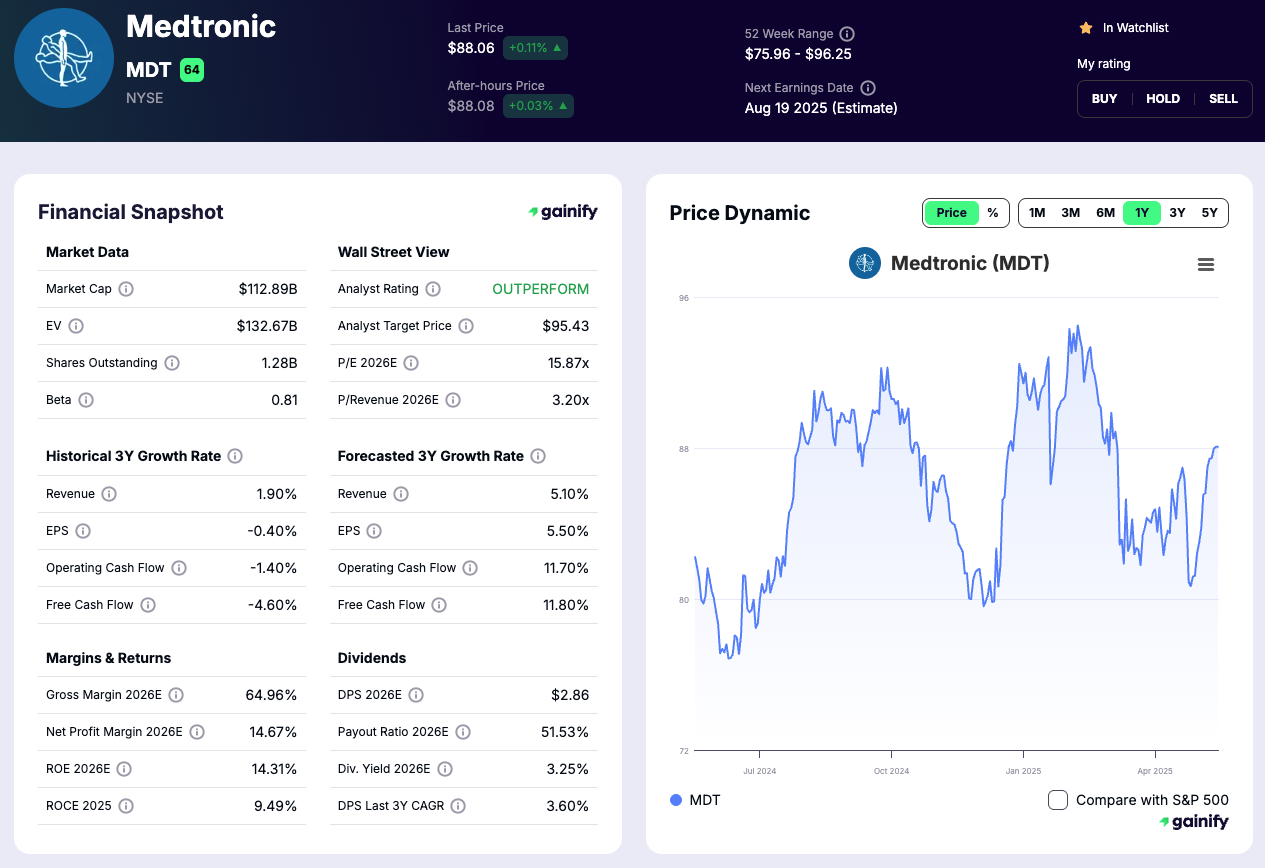Enable Compare with S&P 500 checkbox
Screen dimensions: 1265x868
pyautogui.click(x=1058, y=800)
